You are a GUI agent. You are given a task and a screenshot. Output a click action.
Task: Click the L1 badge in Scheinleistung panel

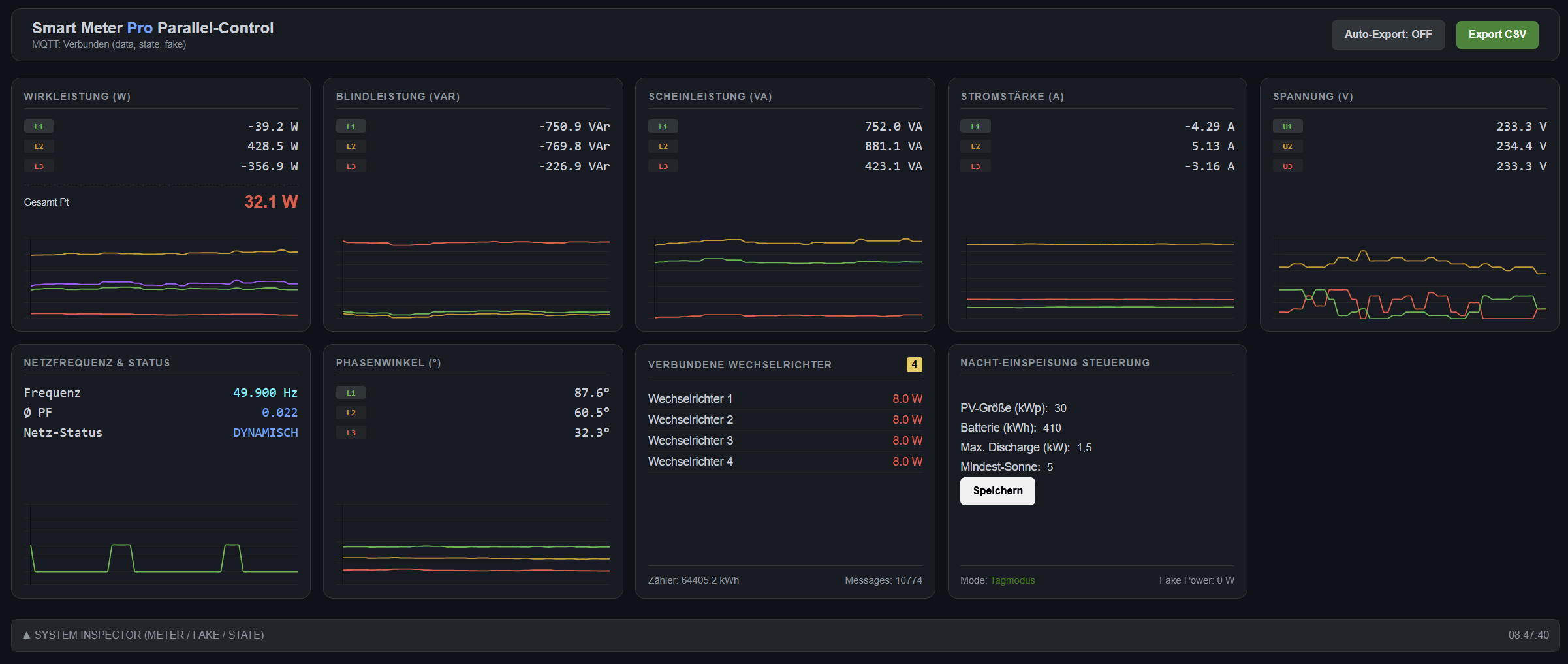663,127
